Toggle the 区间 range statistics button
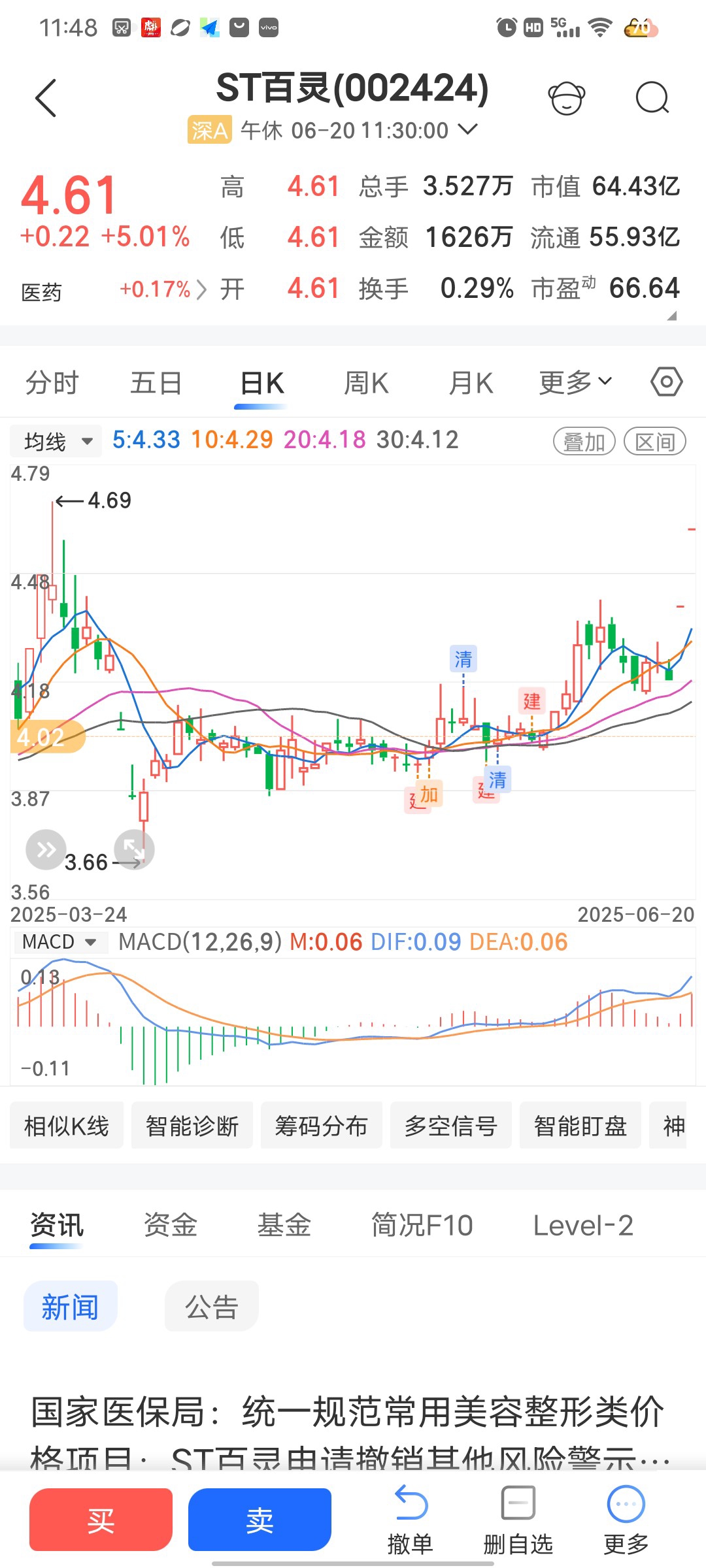The image size is (706, 1568). 655,442
